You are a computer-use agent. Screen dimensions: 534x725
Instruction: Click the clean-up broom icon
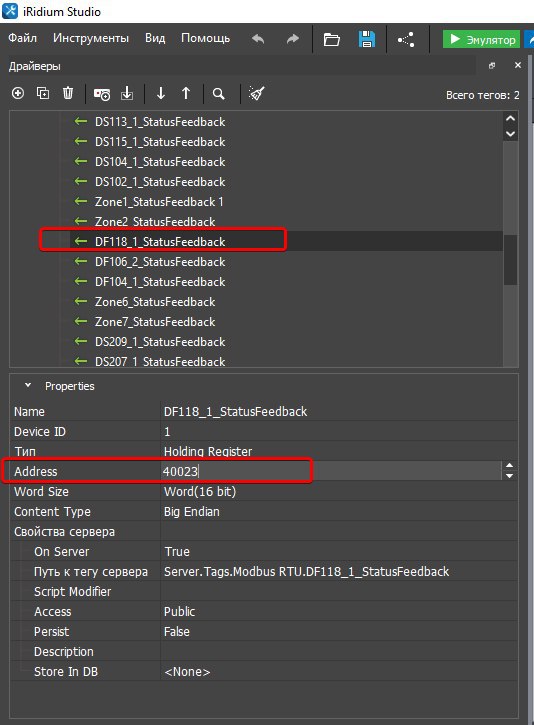256,93
